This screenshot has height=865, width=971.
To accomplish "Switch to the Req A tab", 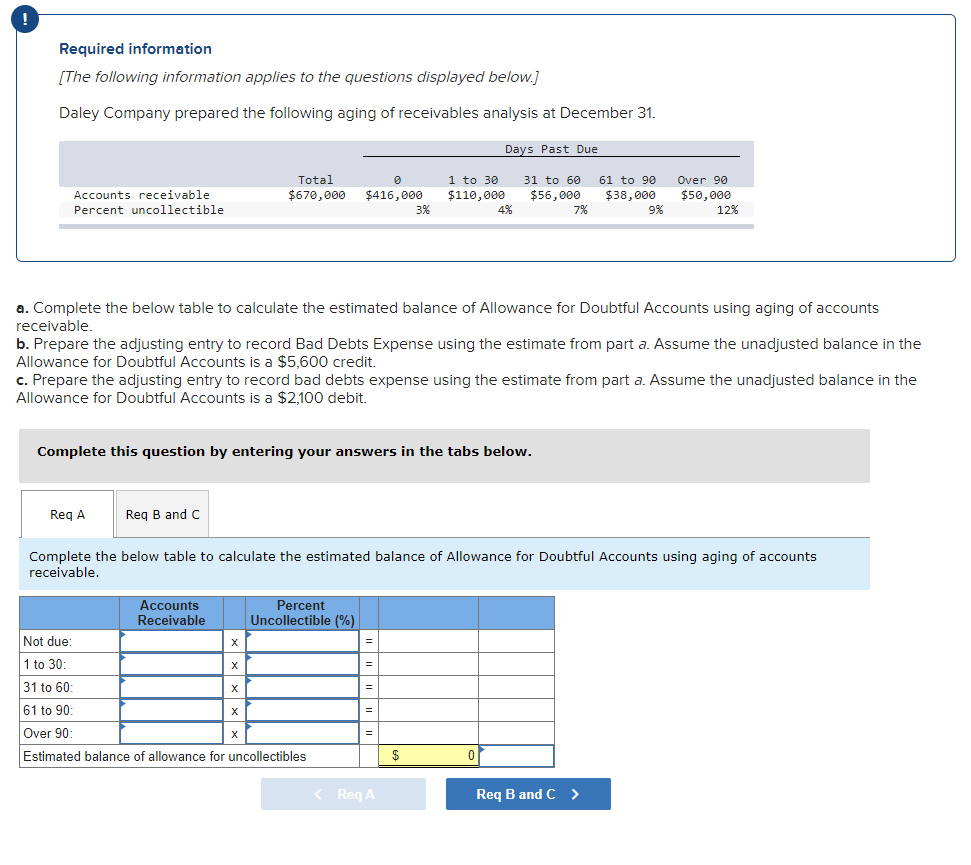I will [x=67, y=515].
